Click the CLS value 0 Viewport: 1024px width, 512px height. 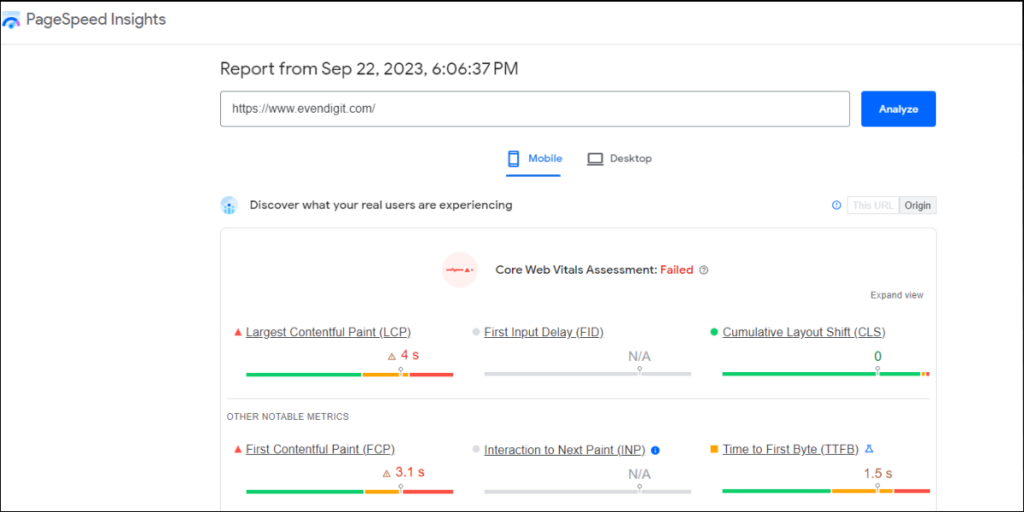pyautogui.click(x=878, y=357)
